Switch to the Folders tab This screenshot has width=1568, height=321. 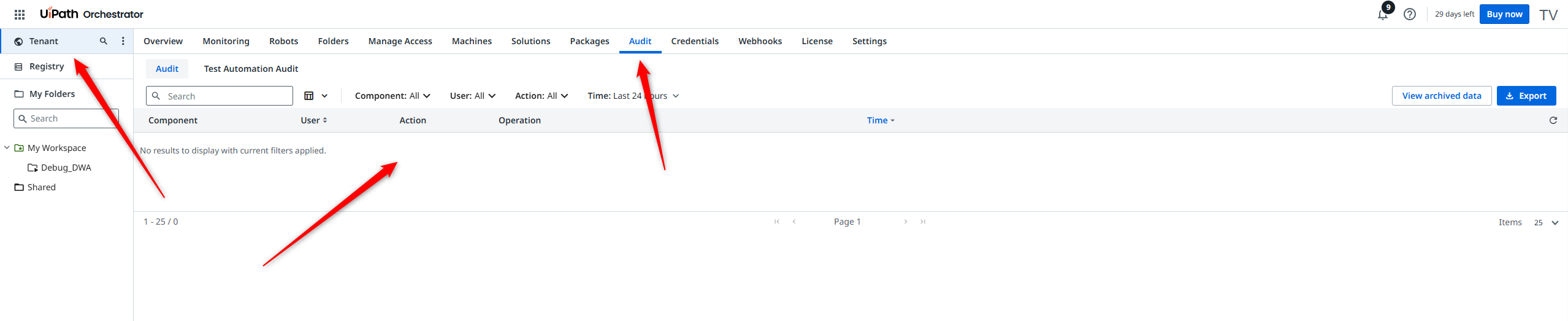coord(334,41)
